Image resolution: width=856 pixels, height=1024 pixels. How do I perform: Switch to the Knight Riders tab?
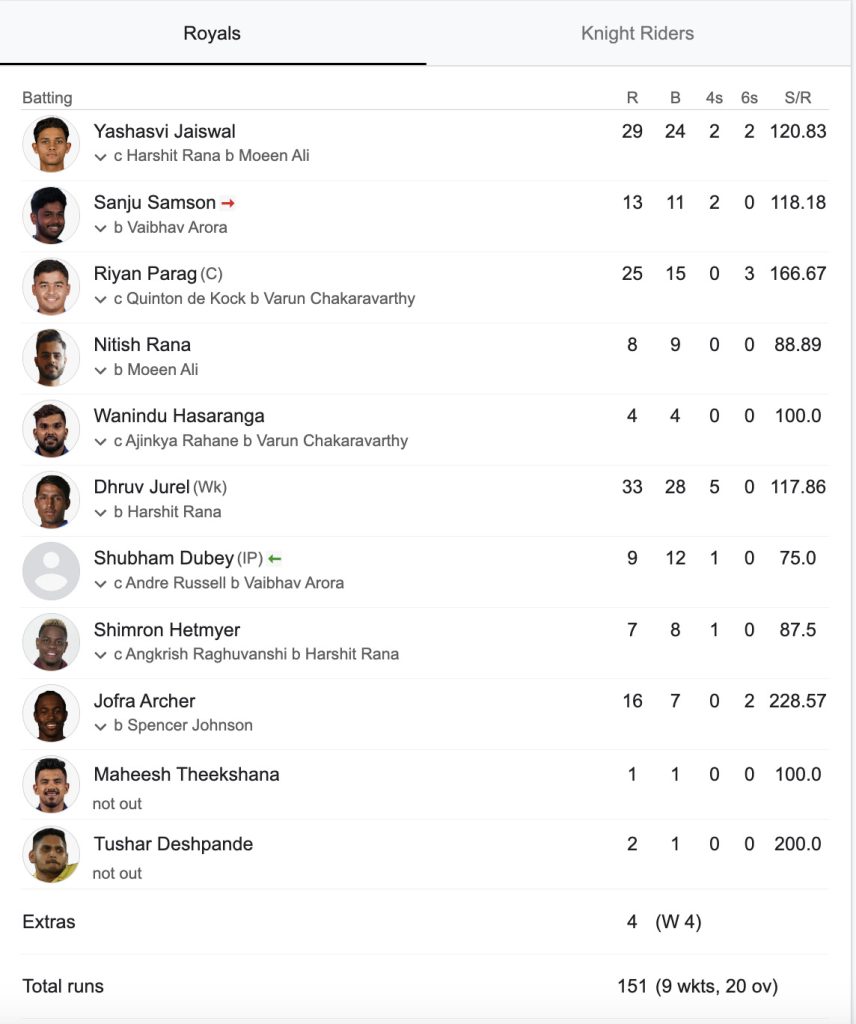click(637, 33)
